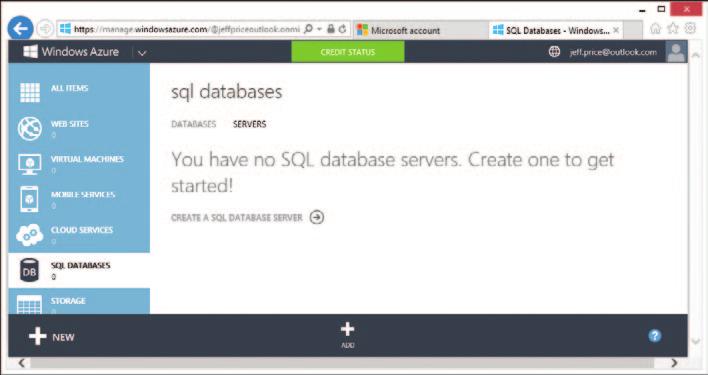This screenshot has width=708, height=375.
Task: Open jeff.price@outlook.com account menu
Action: coord(613,52)
